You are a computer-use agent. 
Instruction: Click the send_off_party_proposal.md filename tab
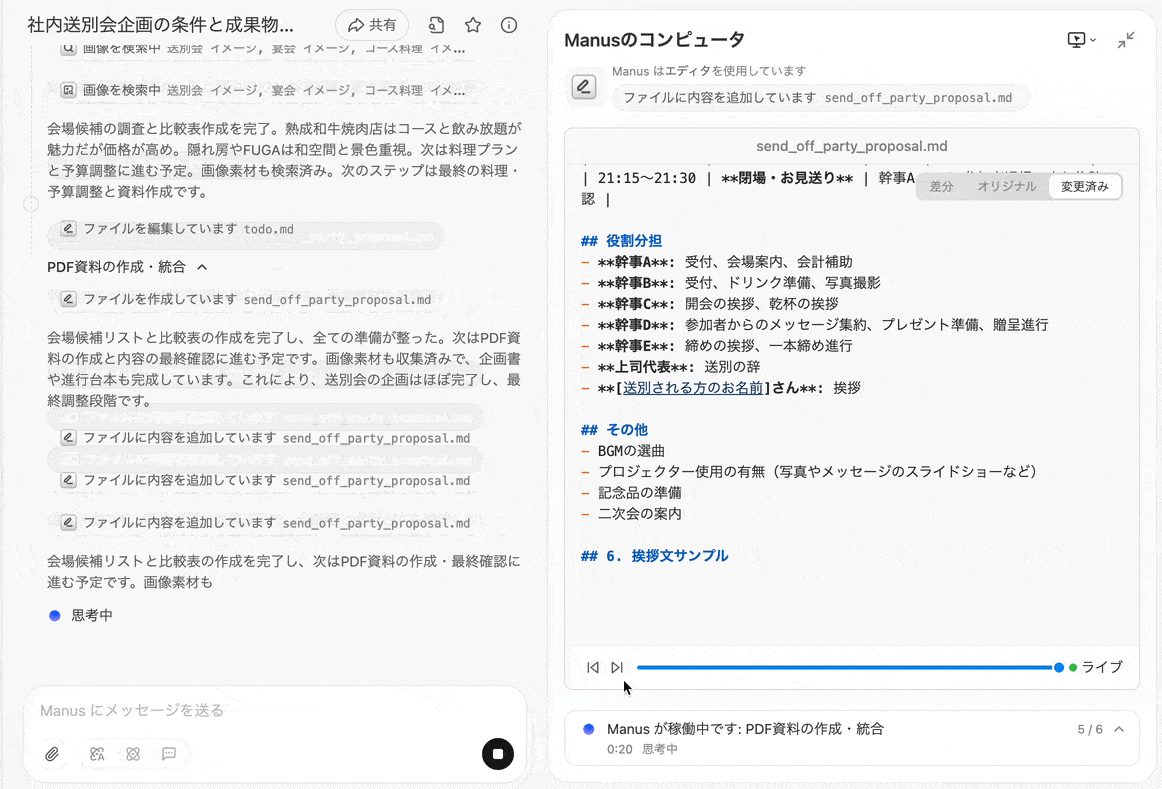(852, 146)
